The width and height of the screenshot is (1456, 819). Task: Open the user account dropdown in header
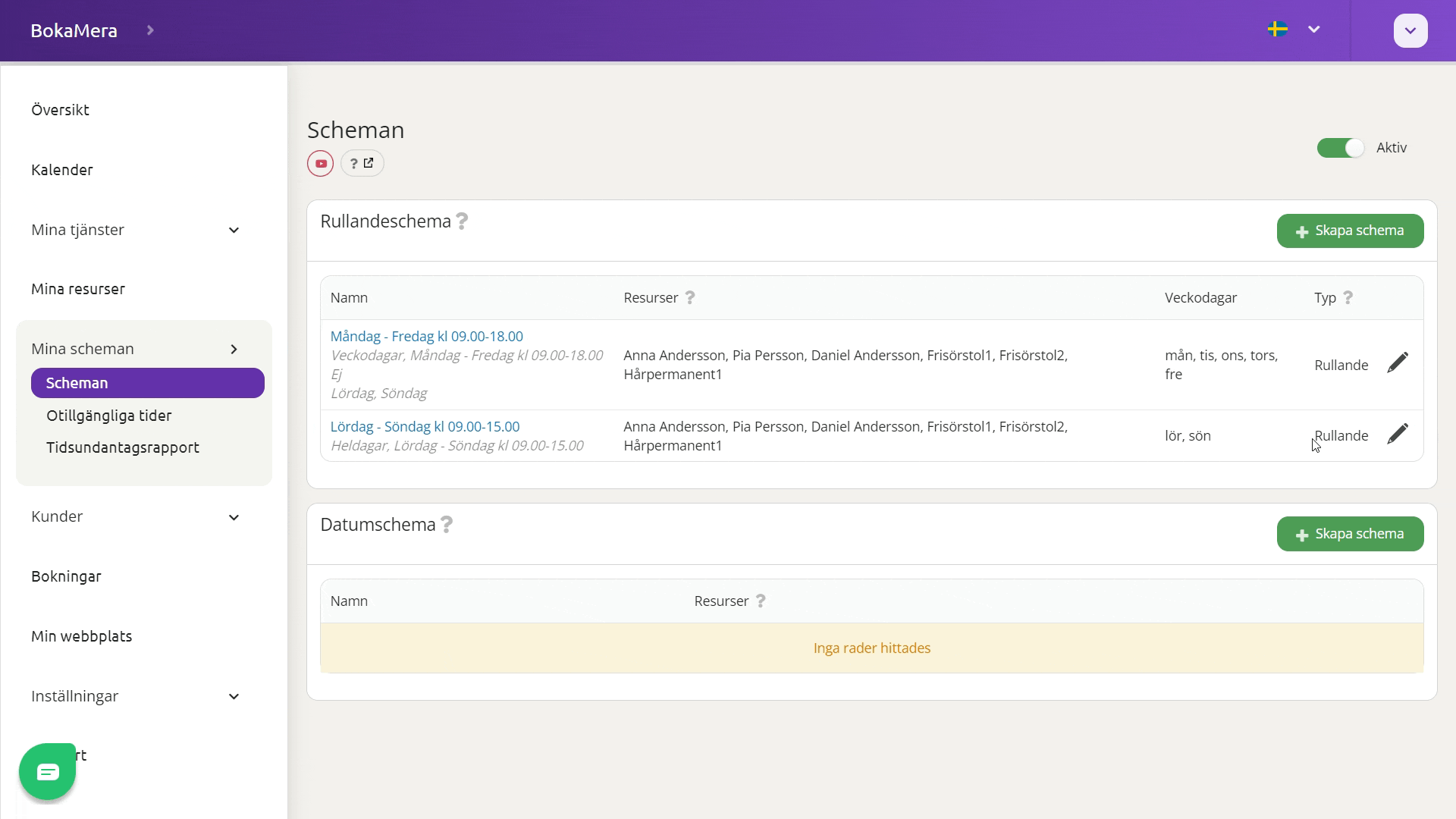tap(1410, 31)
